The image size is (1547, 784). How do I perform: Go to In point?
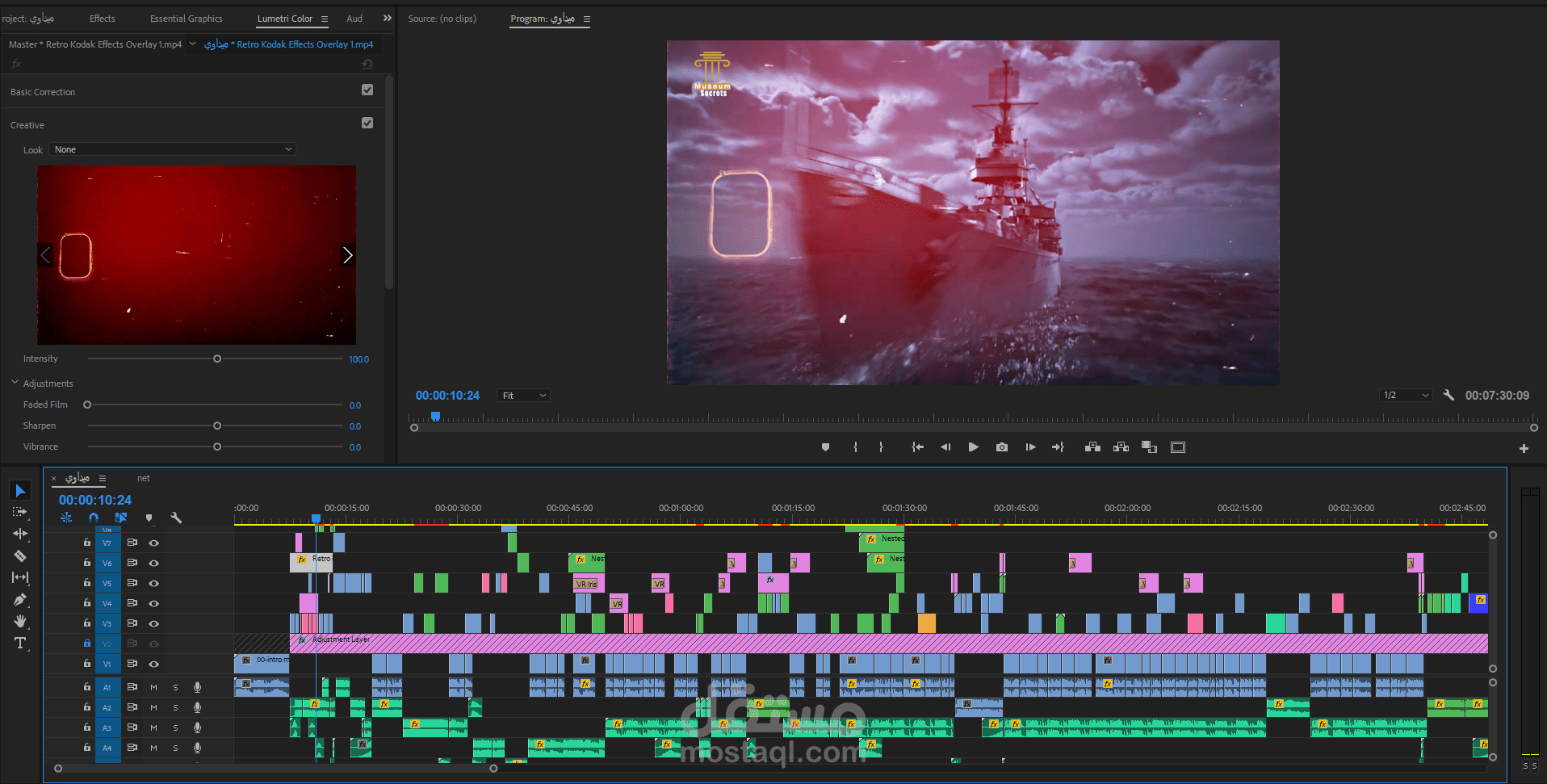pos(917,447)
